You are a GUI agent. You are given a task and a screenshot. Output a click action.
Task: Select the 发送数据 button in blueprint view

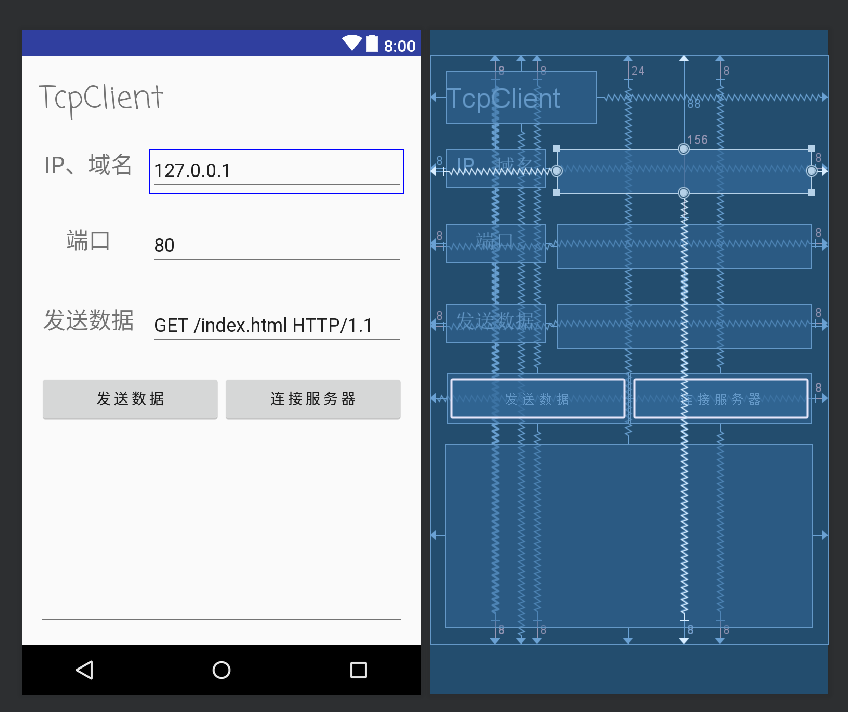pos(538,398)
